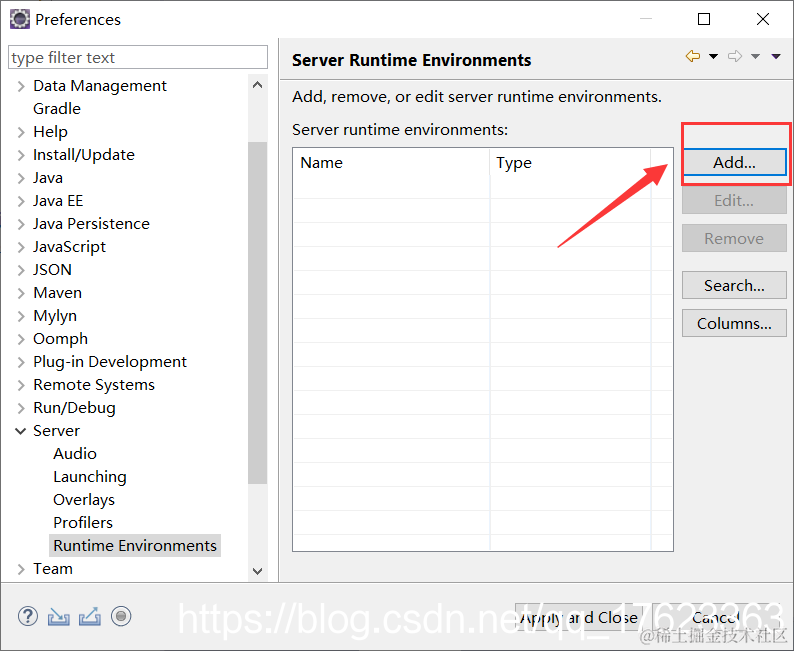
Task: Maximize the Preferences window
Action: click(704, 19)
